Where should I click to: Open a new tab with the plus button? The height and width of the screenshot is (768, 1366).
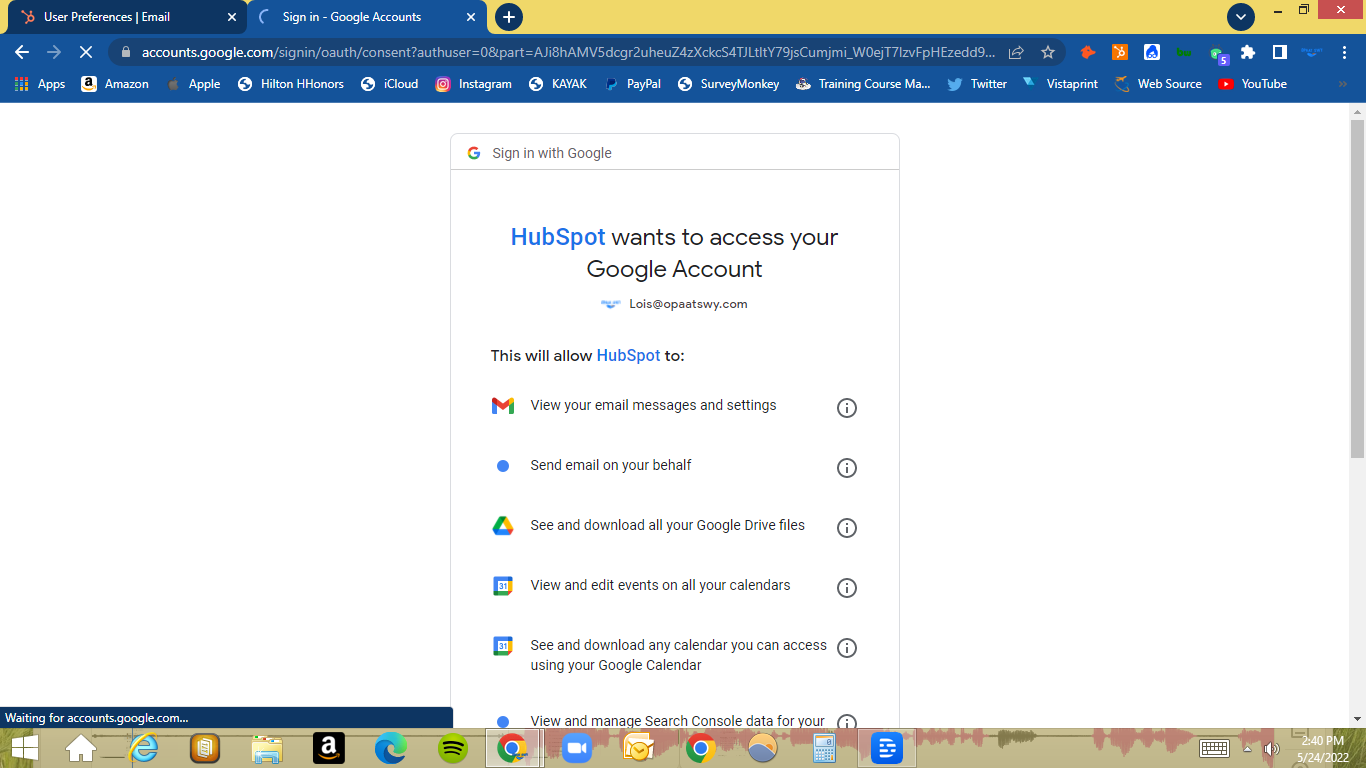tap(509, 17)
